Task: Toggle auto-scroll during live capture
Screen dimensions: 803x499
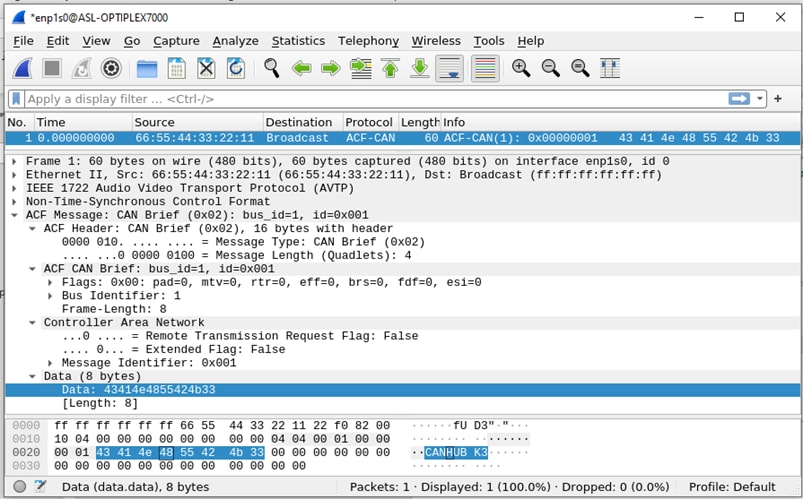Action: [450, 68]
